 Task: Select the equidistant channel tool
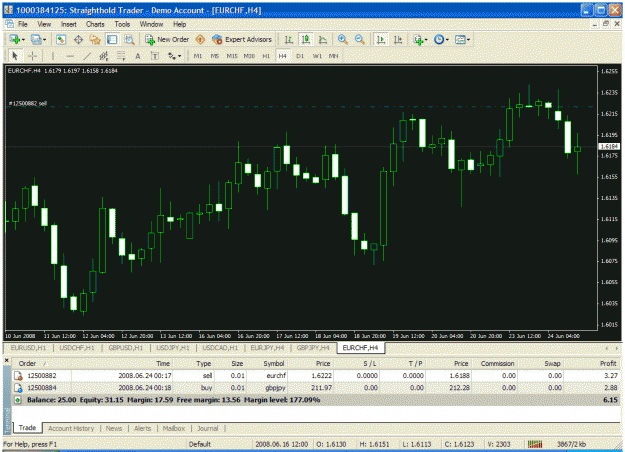(x=104, y=56)
